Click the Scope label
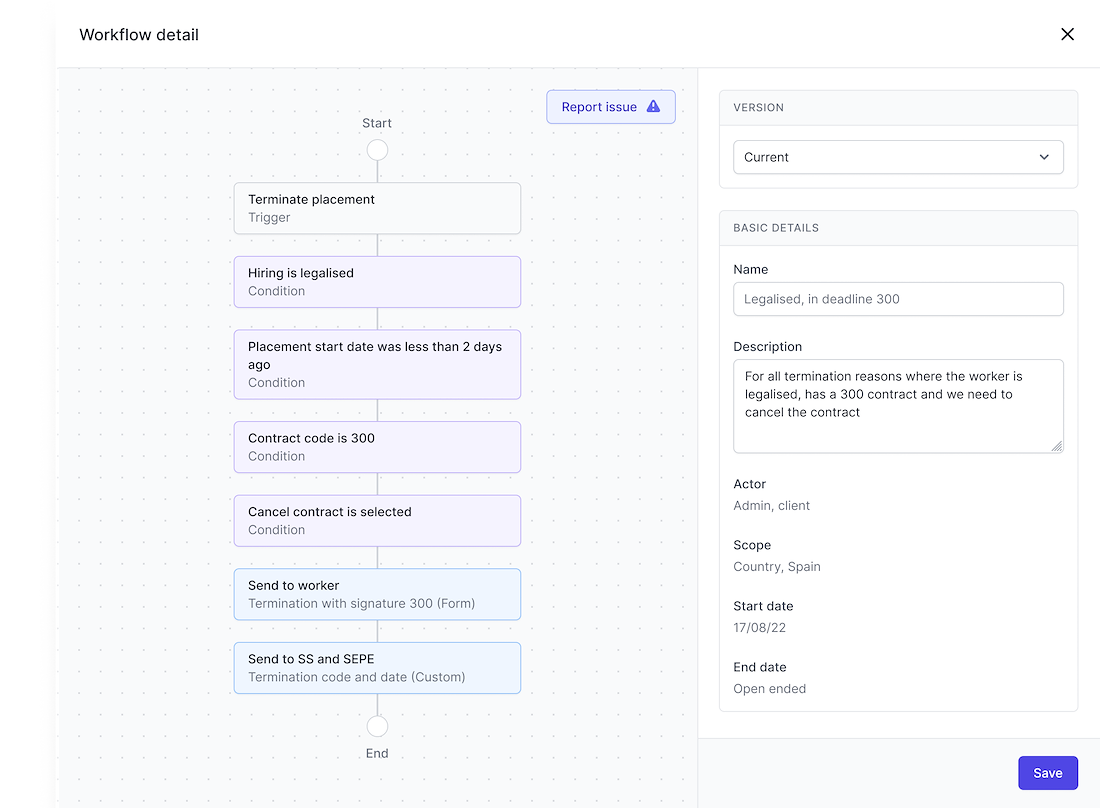 [x=752, y=545]
